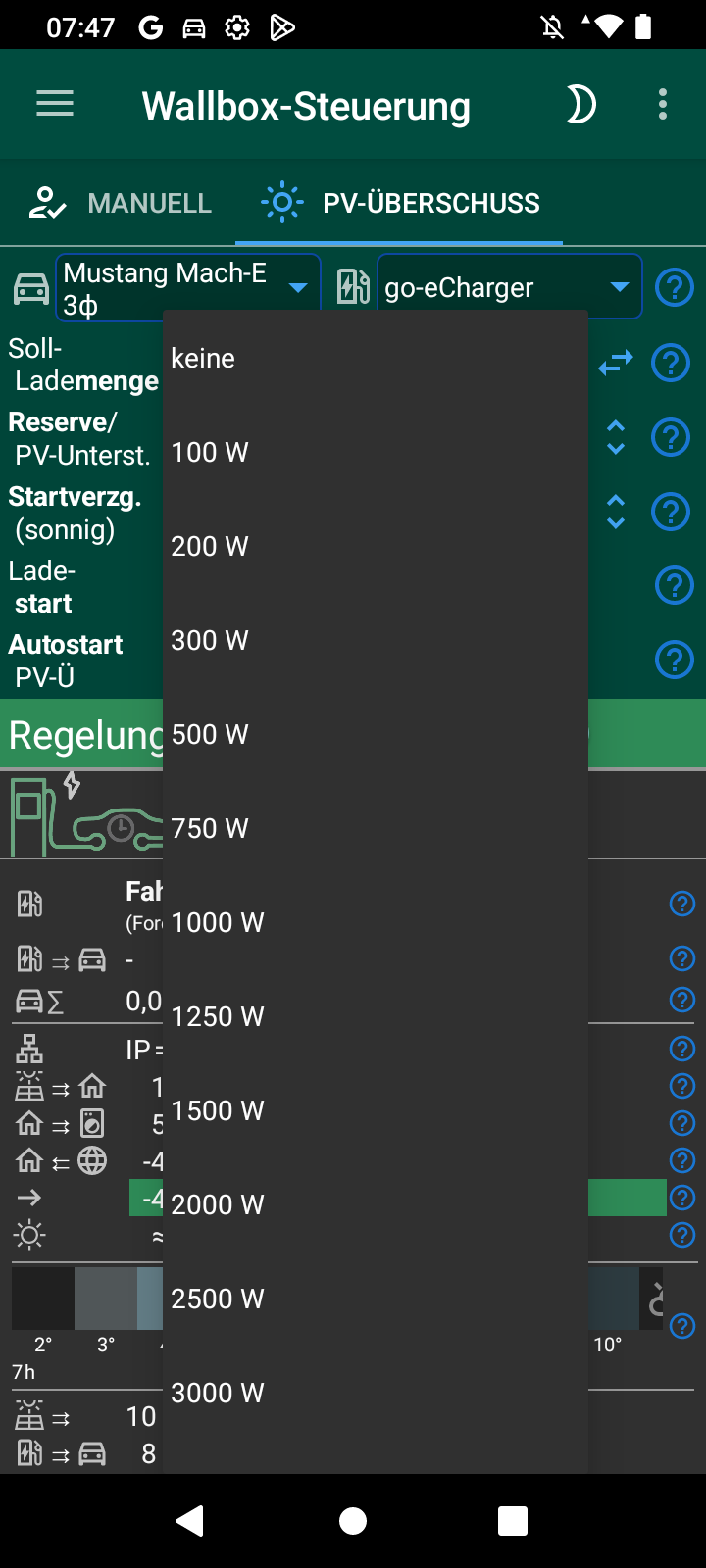Screen dimensions: 706x1568
Task: Click the network IP address icon
Action: pos(29,1048)
